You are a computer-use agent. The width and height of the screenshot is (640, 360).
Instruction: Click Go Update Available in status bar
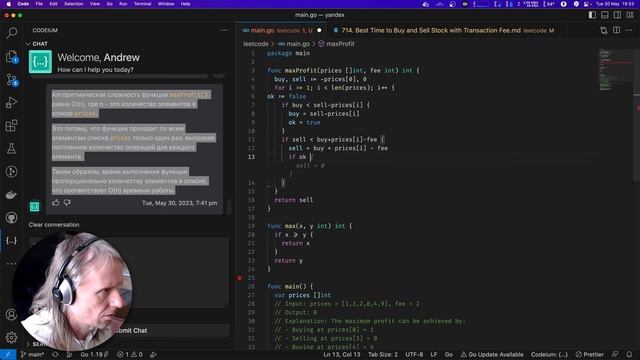tap(492, 355)
